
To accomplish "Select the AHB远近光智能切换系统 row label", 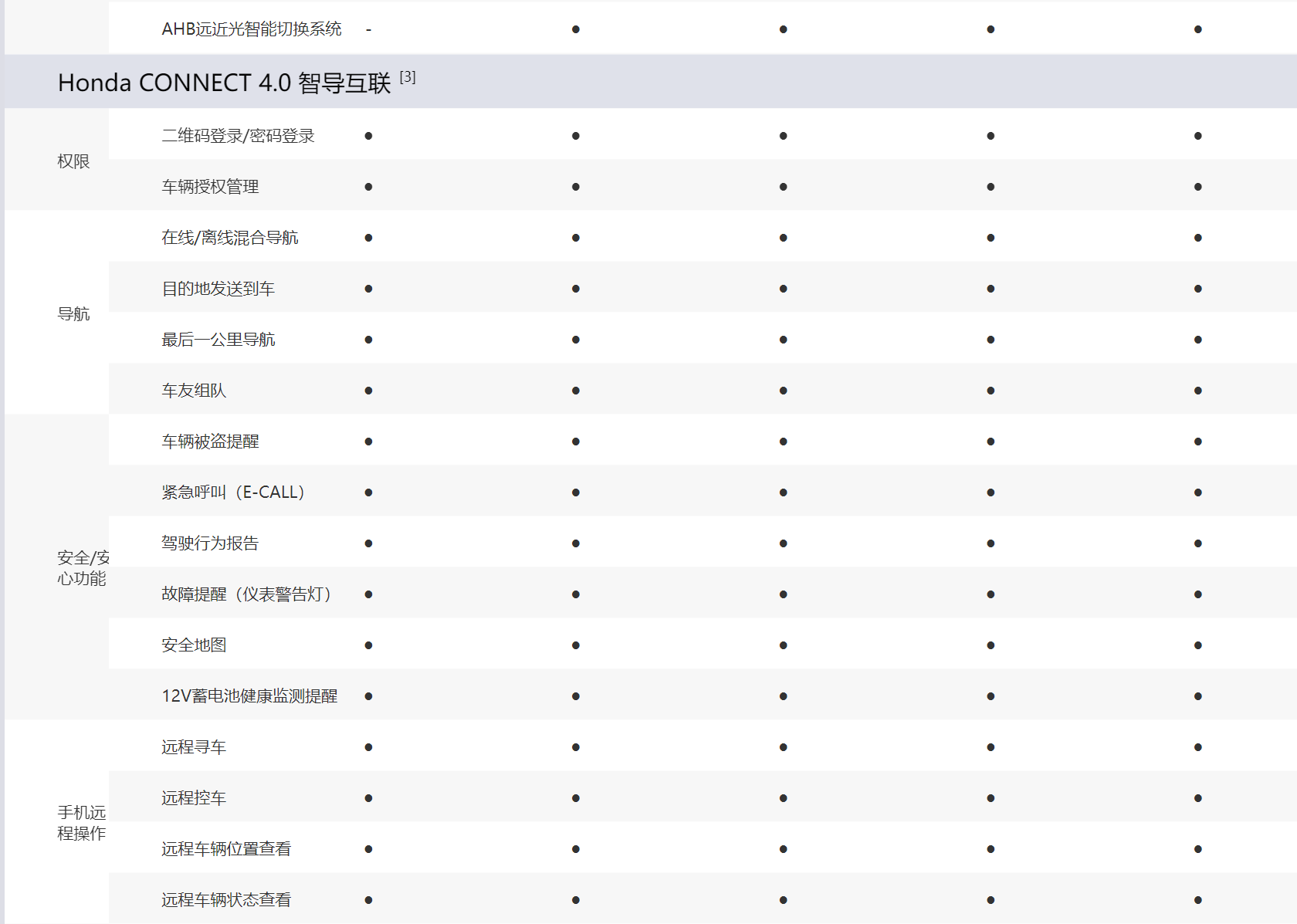I will (x=251, y=29).
